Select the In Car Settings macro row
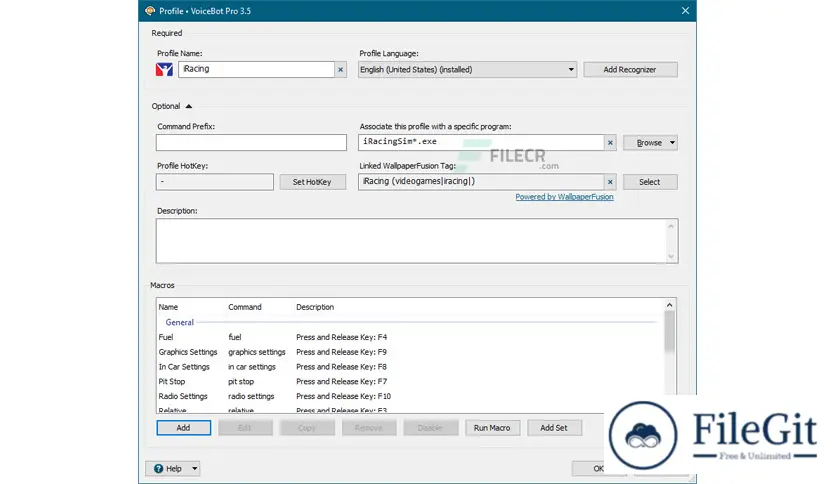The height and width of the screenshot is (484, 836). pos(411,367)
